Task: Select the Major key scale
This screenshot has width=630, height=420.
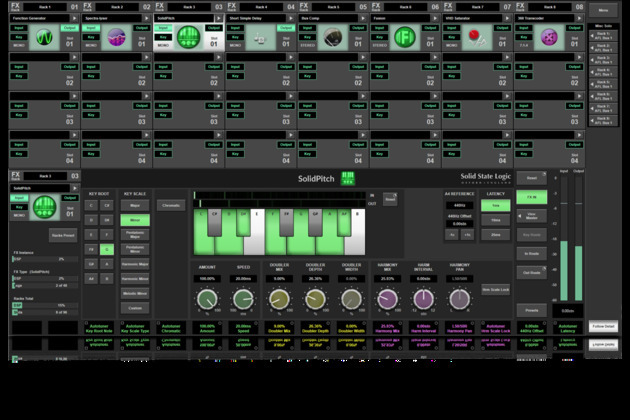Action: [x=135, y=205]
